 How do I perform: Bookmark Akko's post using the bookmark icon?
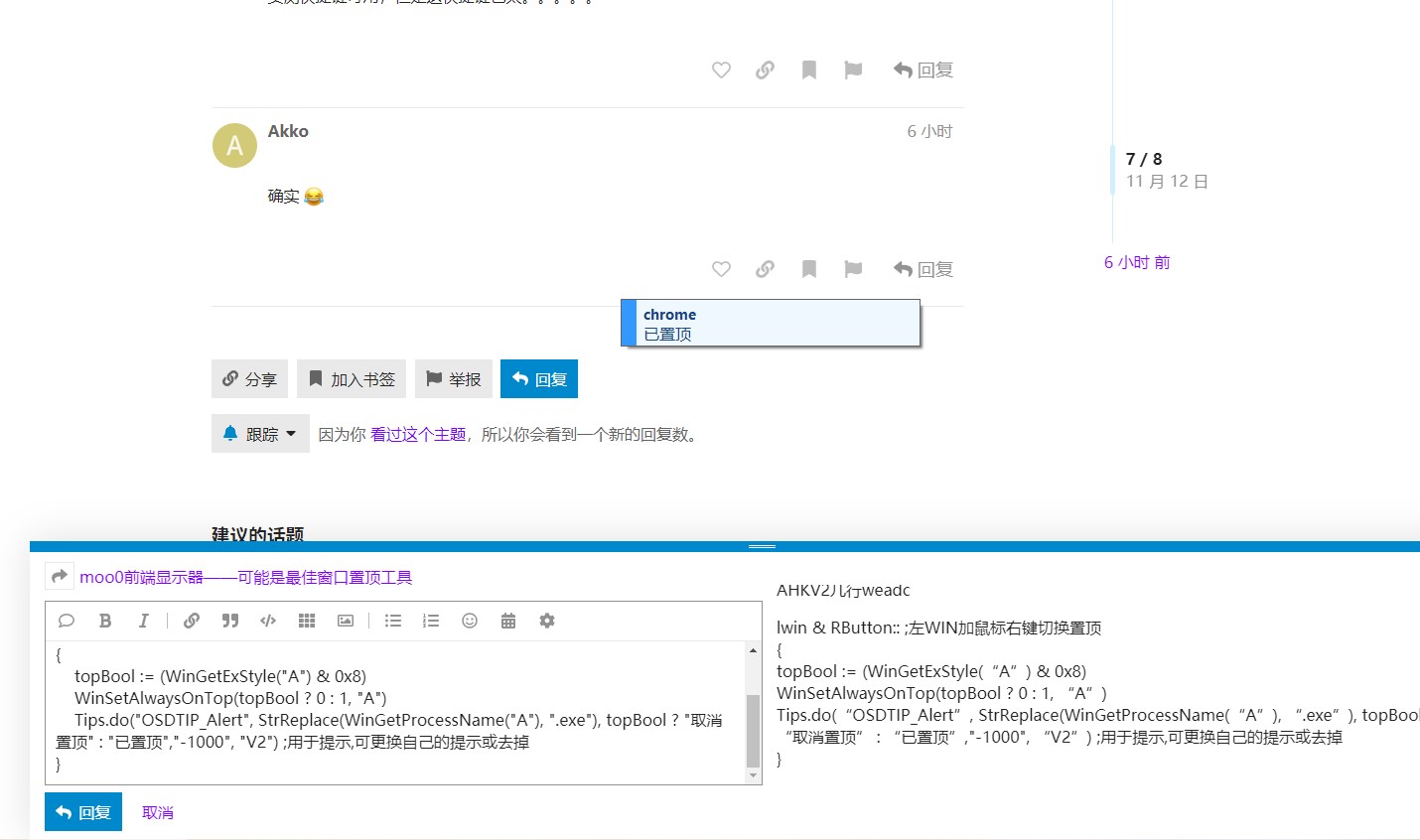809,269
